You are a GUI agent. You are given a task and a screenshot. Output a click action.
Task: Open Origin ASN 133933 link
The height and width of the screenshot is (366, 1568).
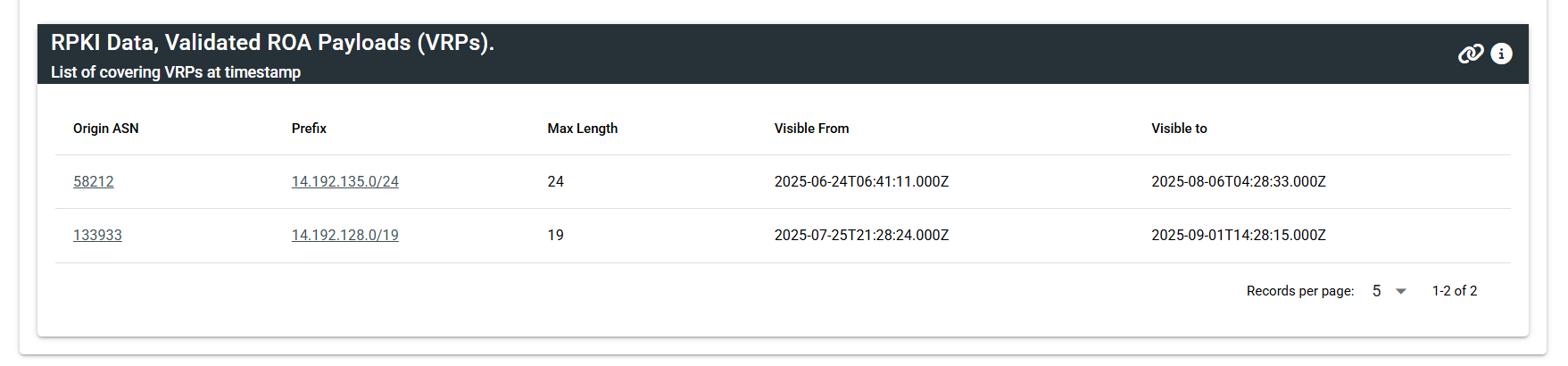coord(97,235)
